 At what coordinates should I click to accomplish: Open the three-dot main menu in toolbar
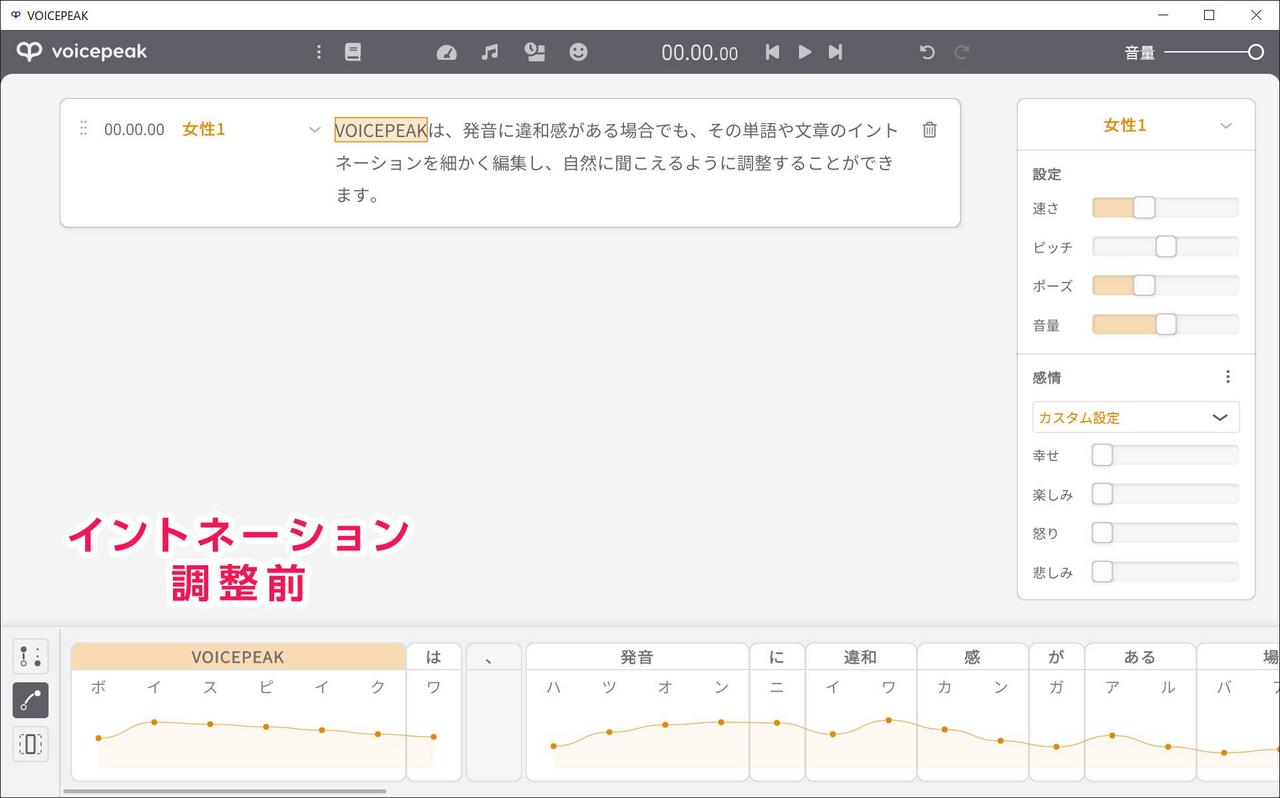tap(319, 52)
